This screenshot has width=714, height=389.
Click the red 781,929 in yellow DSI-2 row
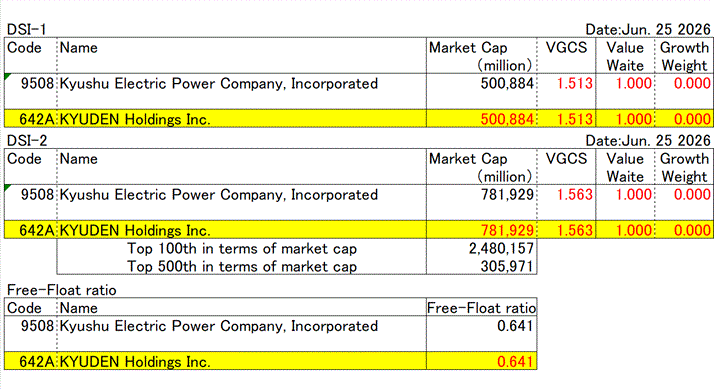click(x=507, y=230)
